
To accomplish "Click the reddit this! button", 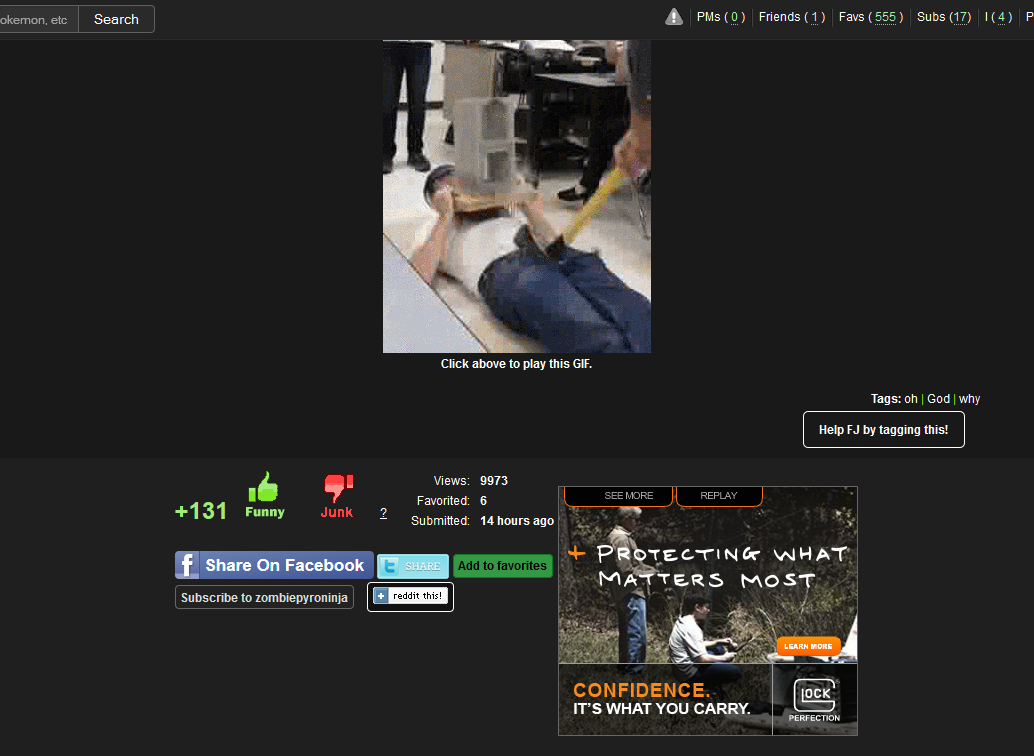I will tap(410, 597).
